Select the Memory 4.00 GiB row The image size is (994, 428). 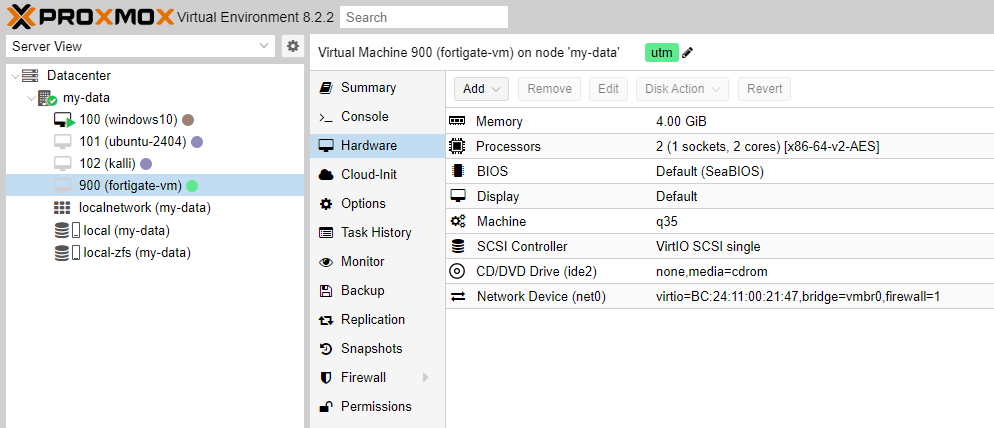(x=720, y=121)
